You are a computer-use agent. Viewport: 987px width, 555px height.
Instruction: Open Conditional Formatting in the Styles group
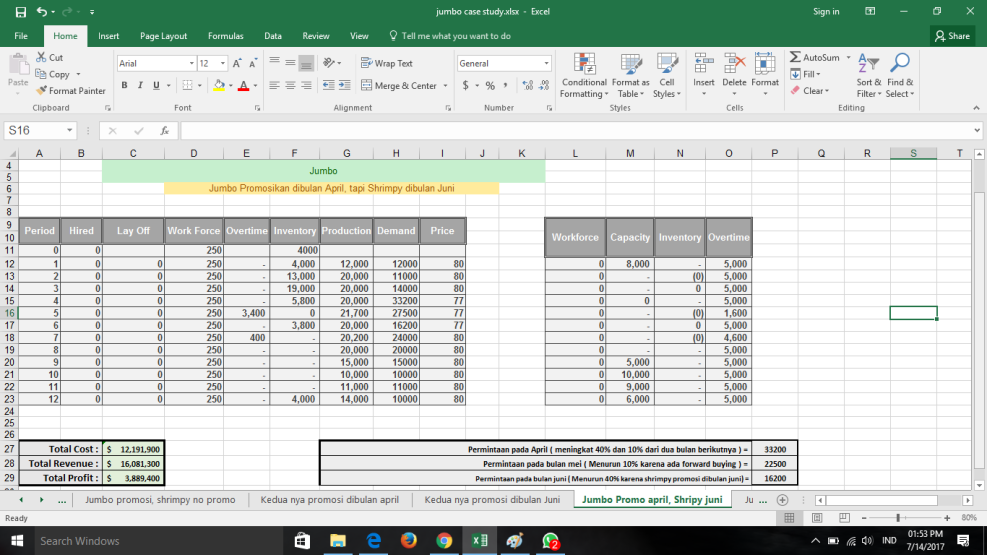click(x=583, y=75)
